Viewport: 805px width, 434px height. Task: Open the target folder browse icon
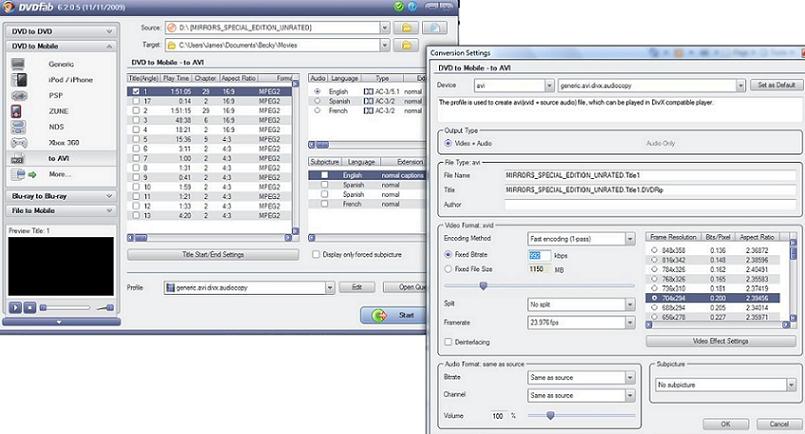(405, 45)
